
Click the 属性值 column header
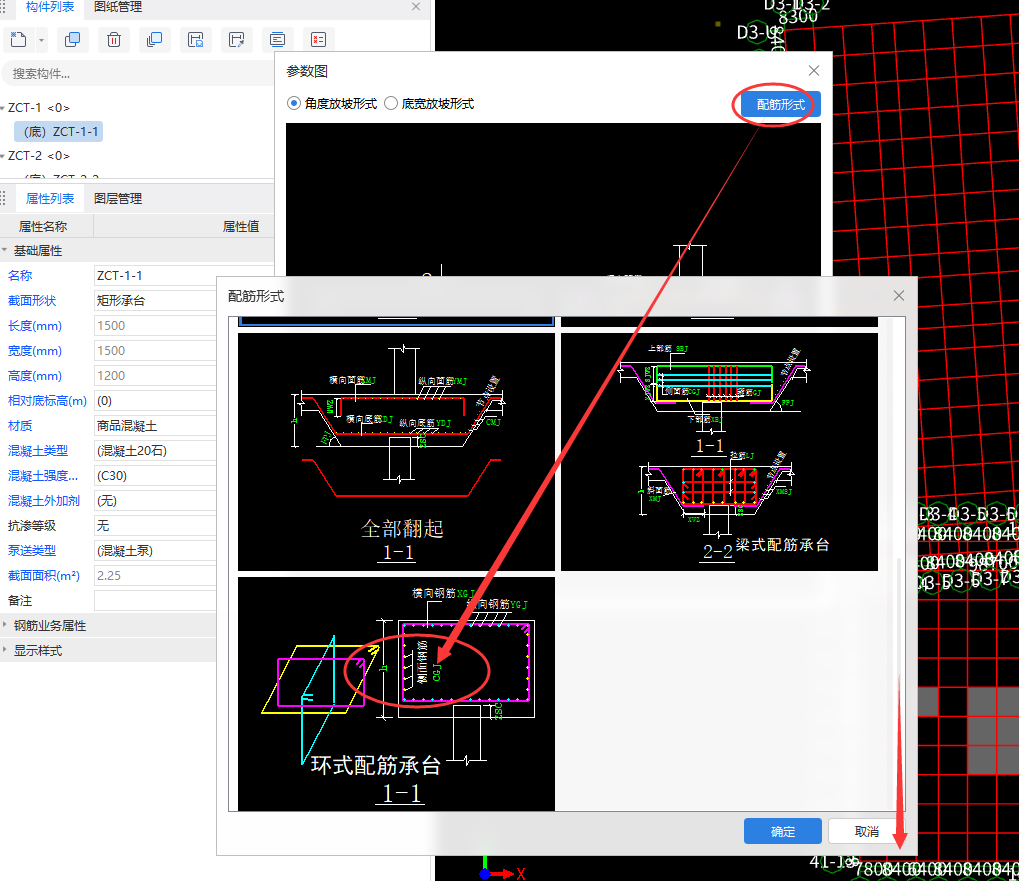240,226
